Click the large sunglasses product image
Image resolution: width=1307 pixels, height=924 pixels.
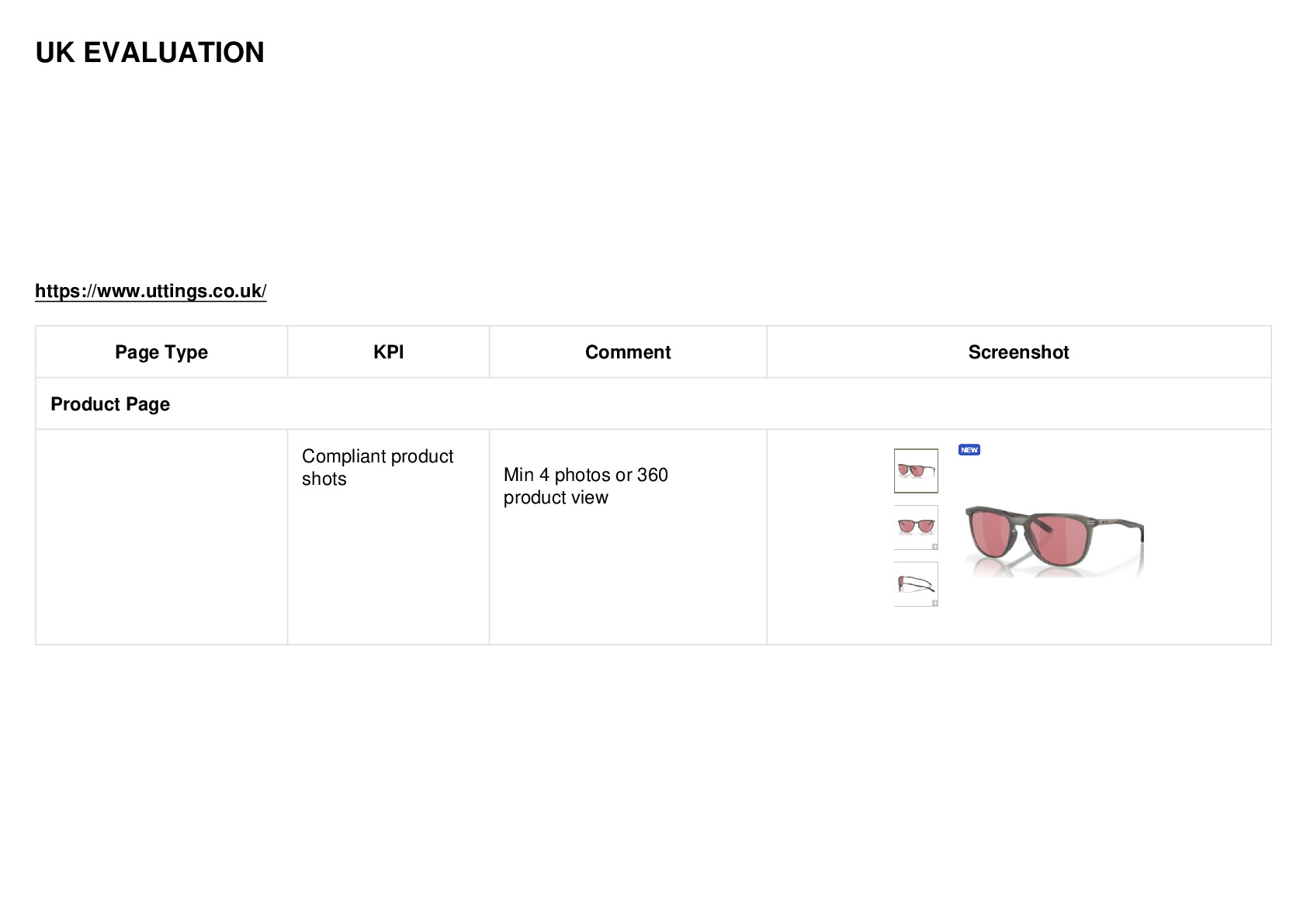coord(1054,541)
